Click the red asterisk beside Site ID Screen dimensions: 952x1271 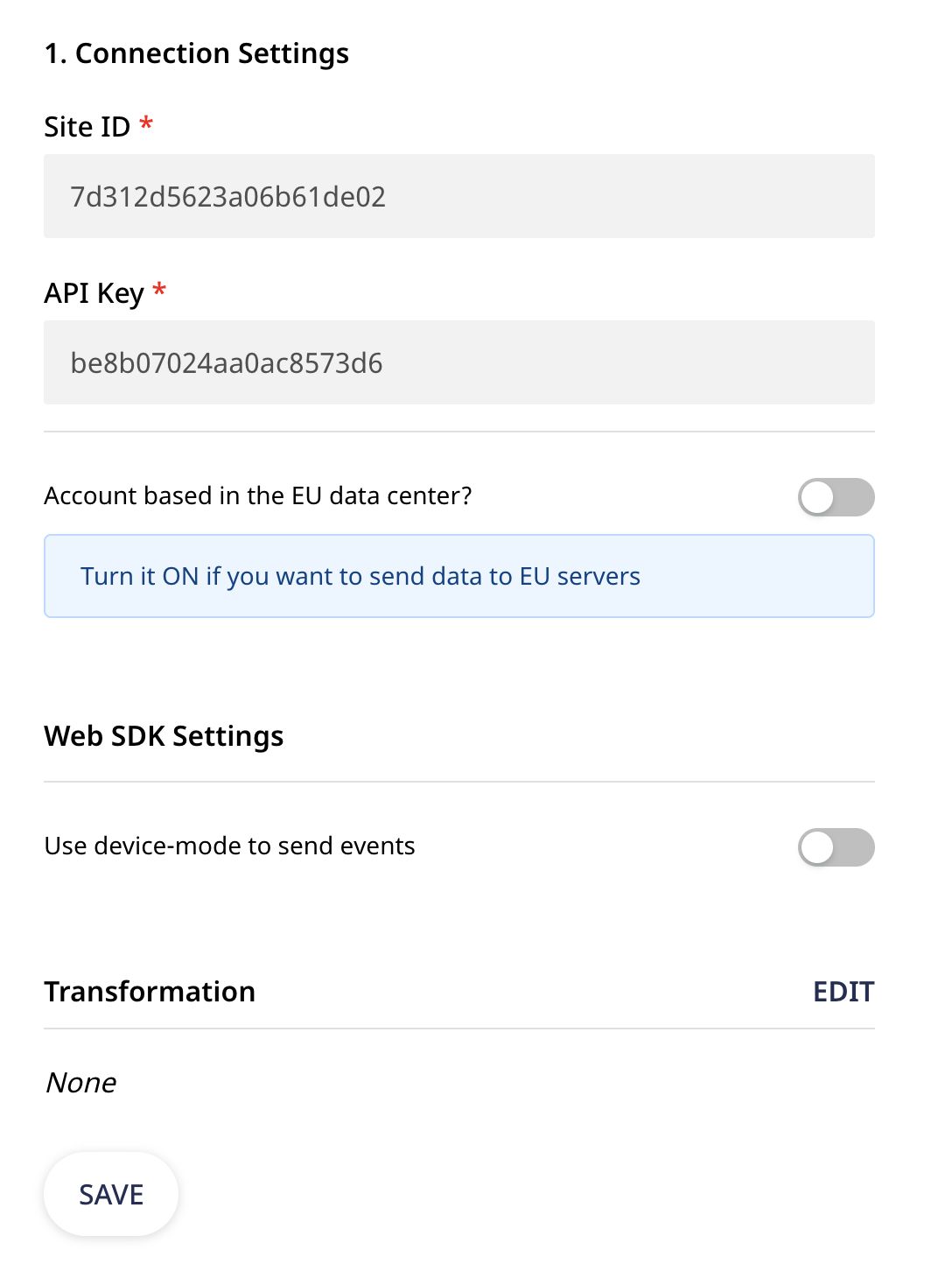(x=146, y=123)
